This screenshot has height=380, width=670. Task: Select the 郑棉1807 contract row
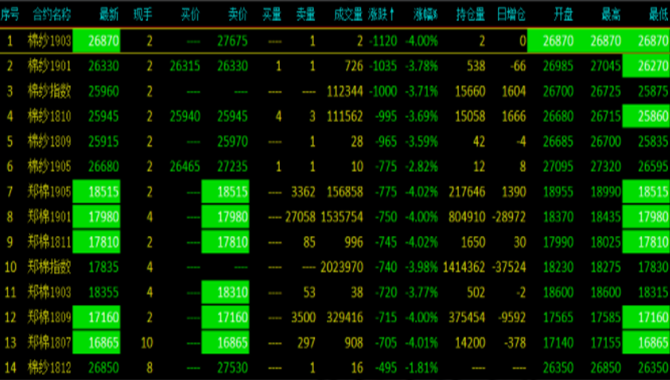coord(335,342)
